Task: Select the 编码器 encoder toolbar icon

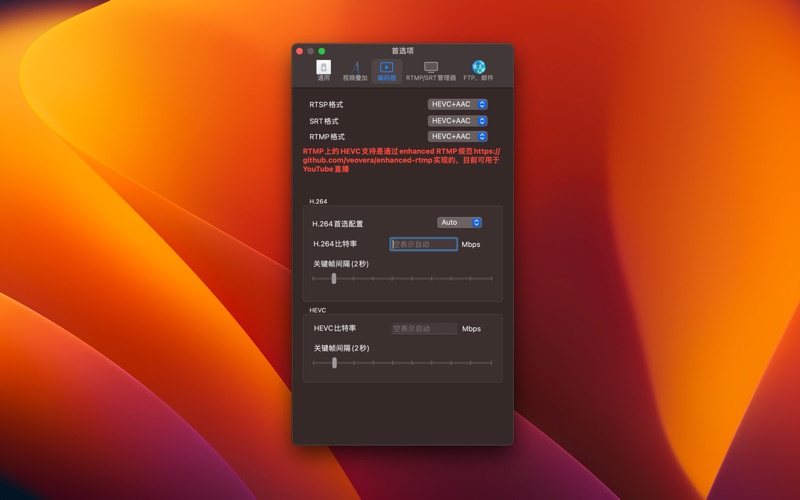Action: tap(386, 70)
